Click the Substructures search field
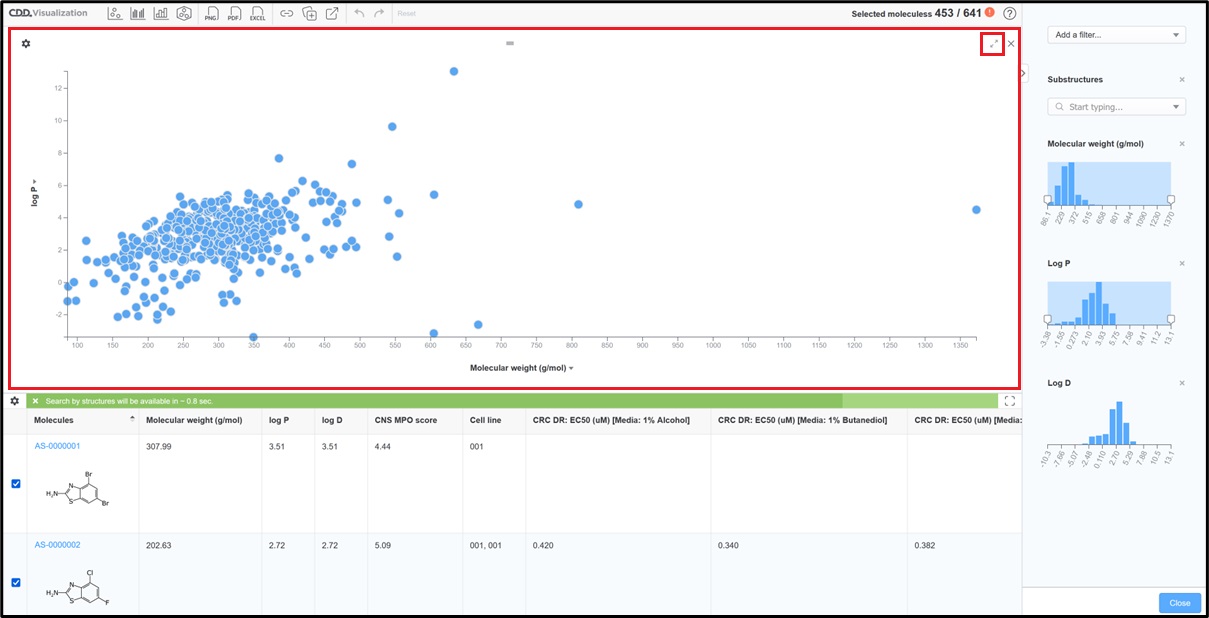Viewport: 1209px width, 618px height. coord(1116,107)
